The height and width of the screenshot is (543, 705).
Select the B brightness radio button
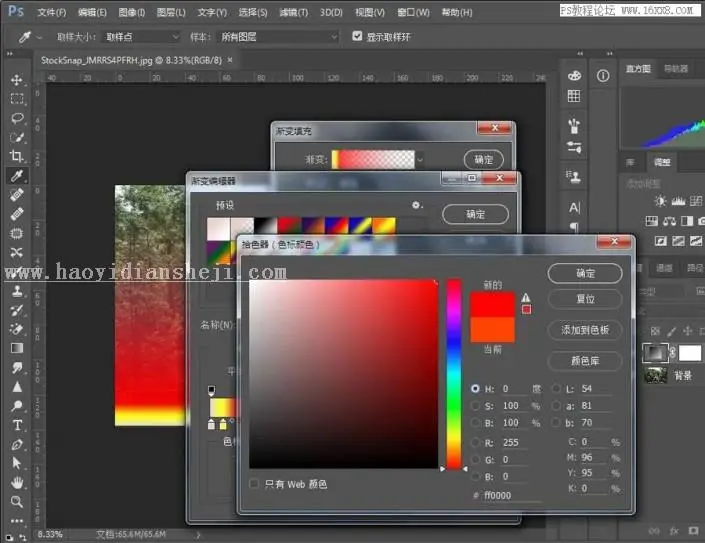coord(475,423)
